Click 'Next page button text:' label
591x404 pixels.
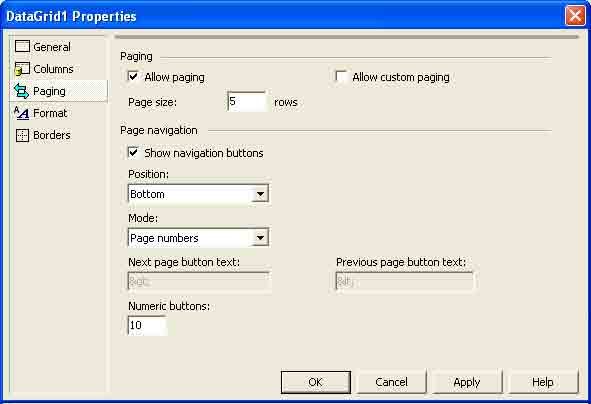[x=184, y=262]
